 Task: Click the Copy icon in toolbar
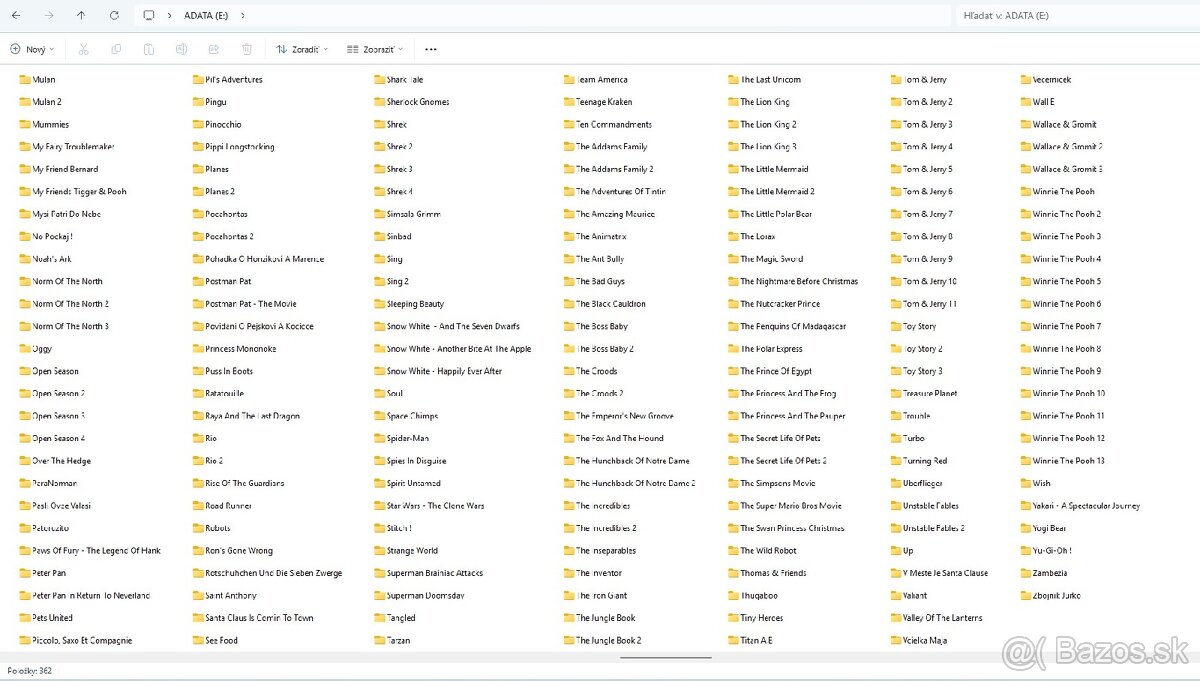pos(116,49)
